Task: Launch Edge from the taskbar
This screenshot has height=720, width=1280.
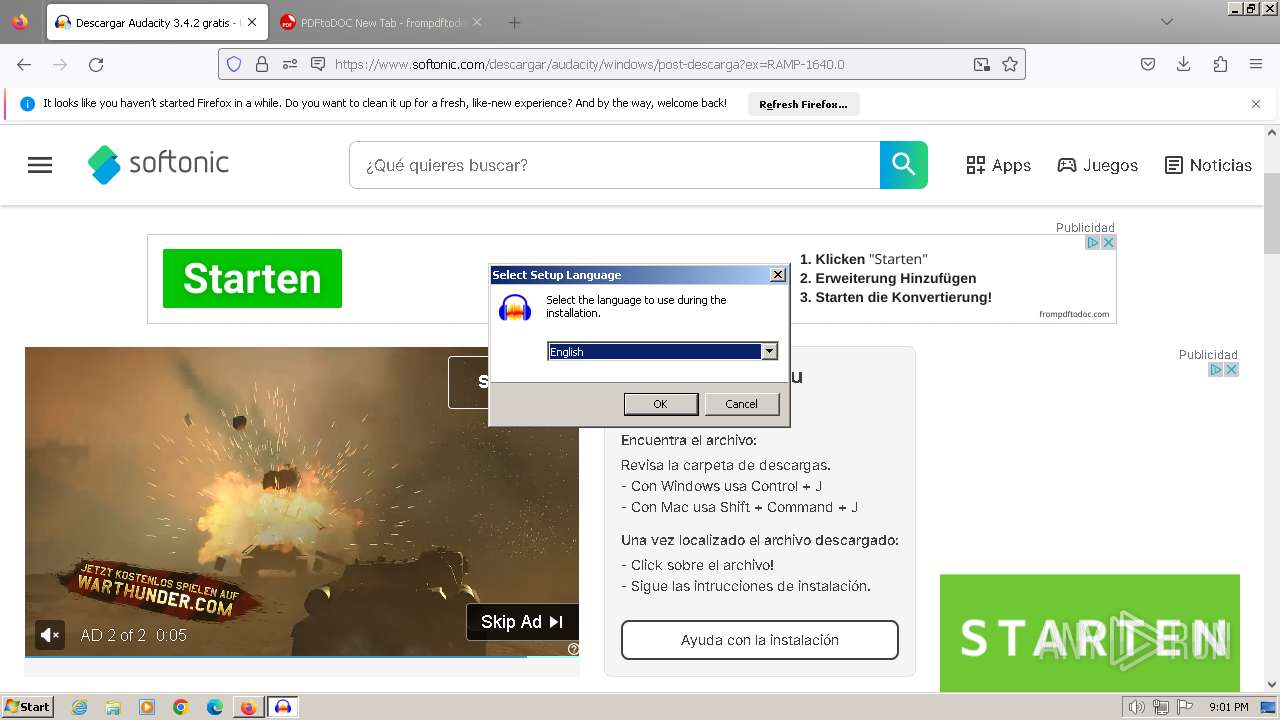Action: (215, 707)
